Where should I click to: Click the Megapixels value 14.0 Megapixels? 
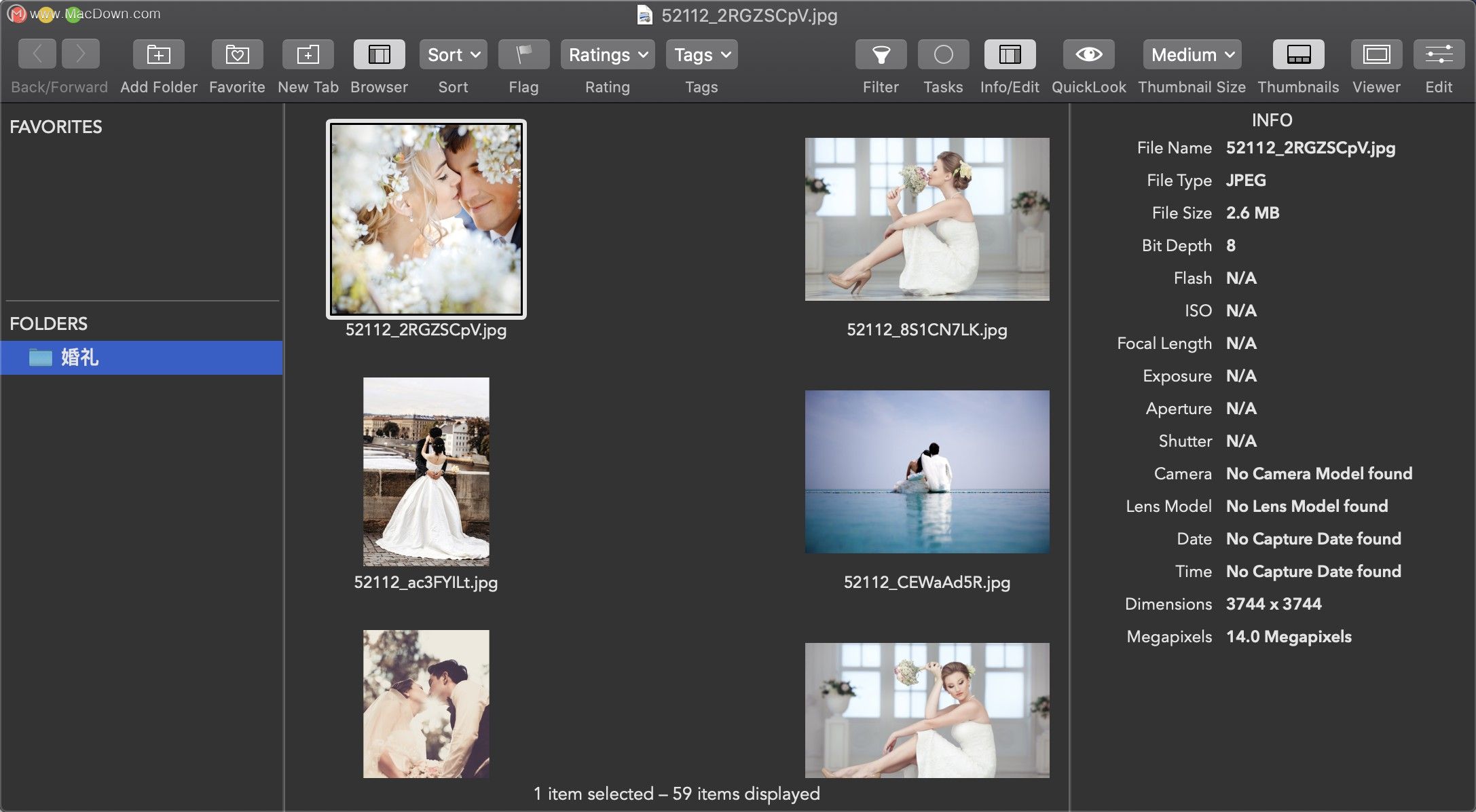(x=1289, y=637)
